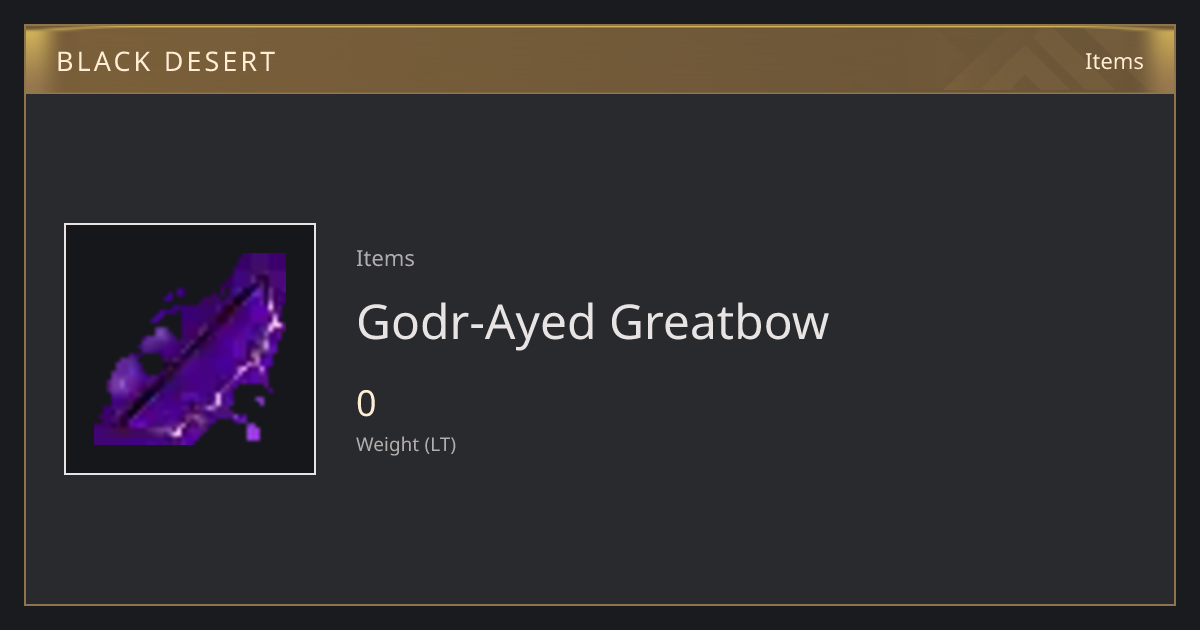Click the word Godr-Ayed in the item title
This screenshot has width=1200, height=630.
(477, 322)
